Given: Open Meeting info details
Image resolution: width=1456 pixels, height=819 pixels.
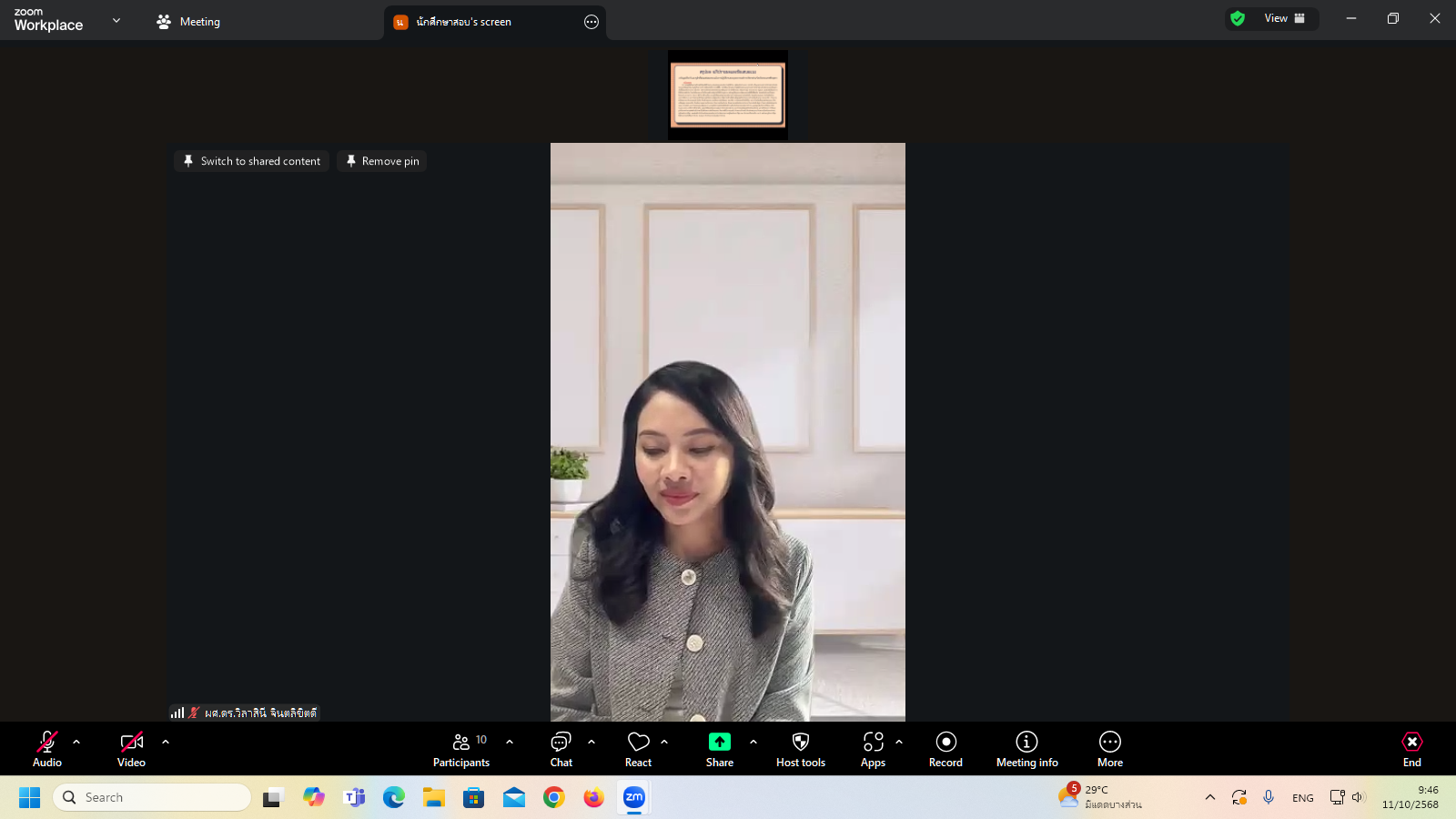Looking at the screenshot, I should 1026,748.
